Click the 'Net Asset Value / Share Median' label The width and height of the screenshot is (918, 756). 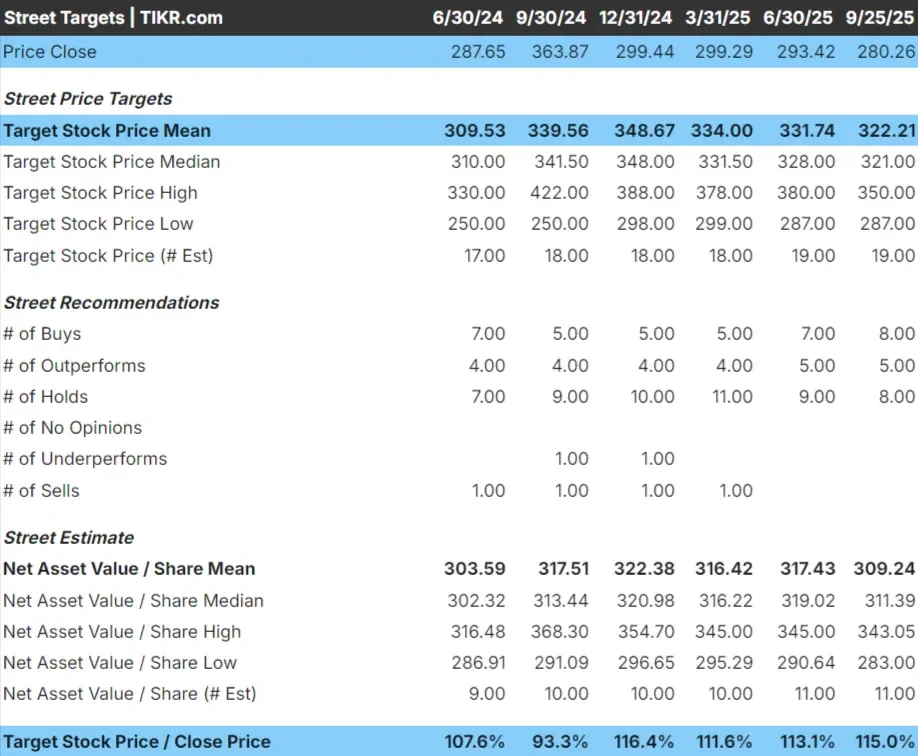pyautogui.click(x=133, y=601)
